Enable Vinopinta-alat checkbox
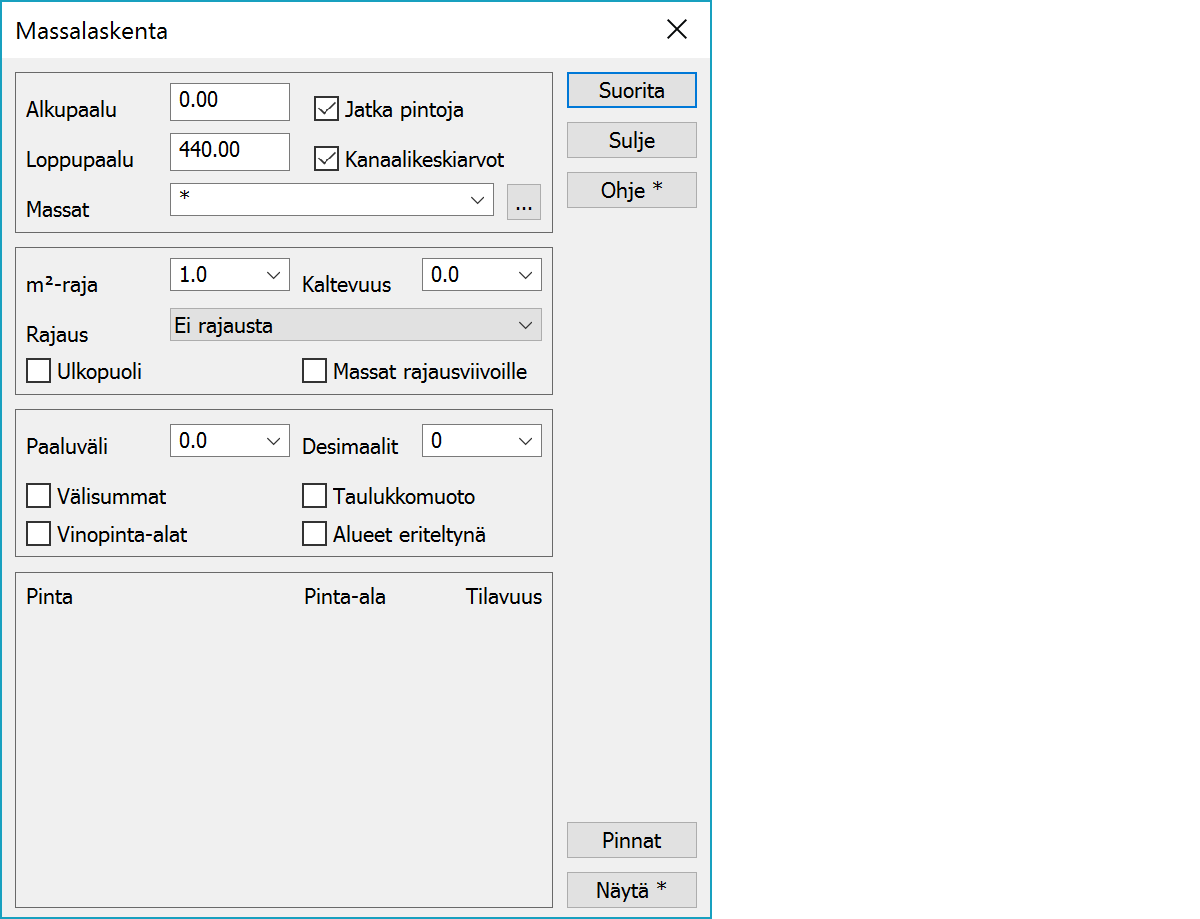 (39, 534)
